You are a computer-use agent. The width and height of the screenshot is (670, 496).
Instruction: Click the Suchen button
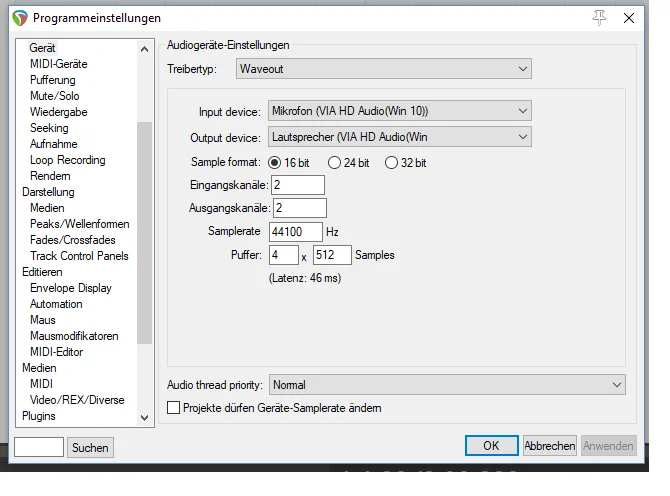click(x=90, y=448)
